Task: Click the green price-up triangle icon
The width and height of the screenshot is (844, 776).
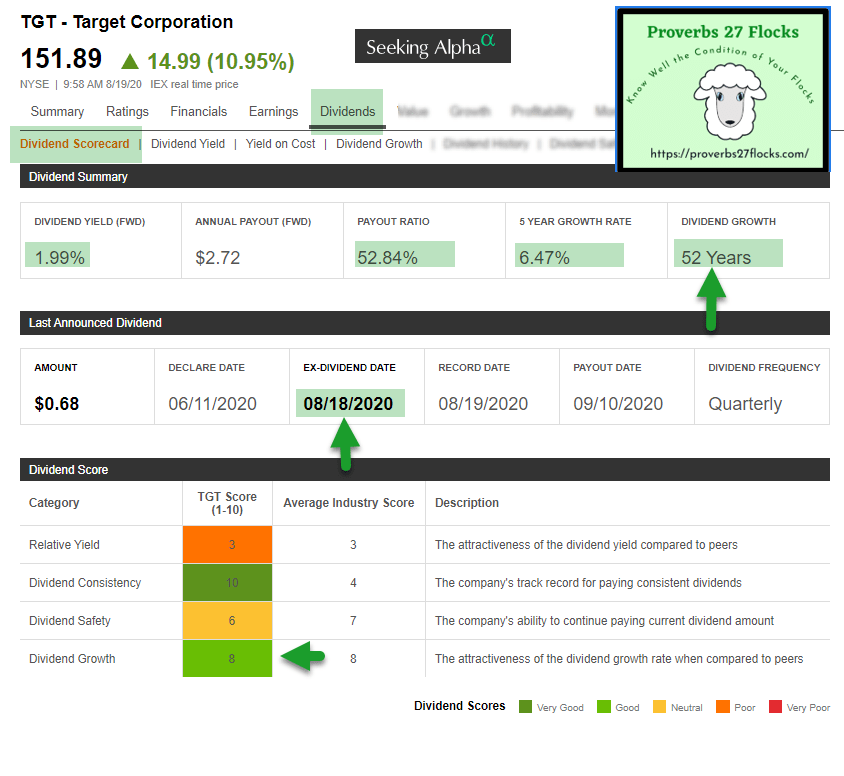Action: (x=131, y=61)
